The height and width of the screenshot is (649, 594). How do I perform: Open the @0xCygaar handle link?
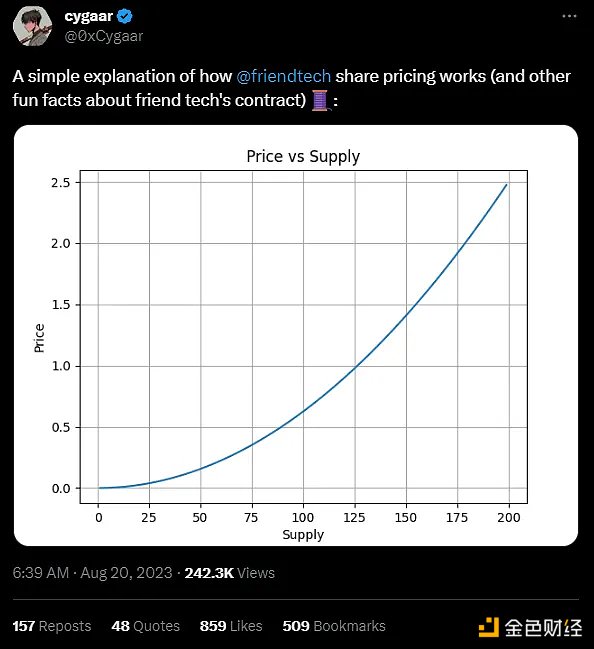pos(104,36)
